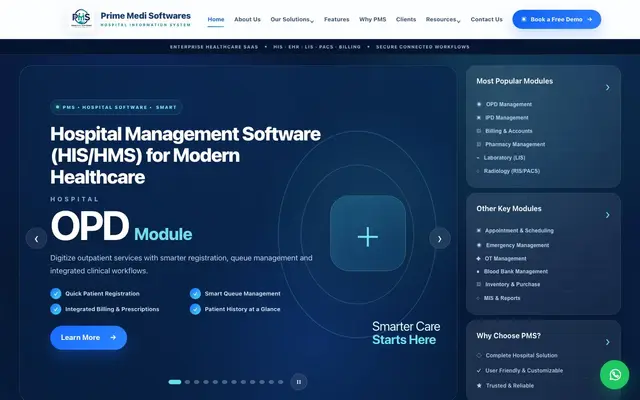Click the medical plus icon in the hero

(368, 237)
